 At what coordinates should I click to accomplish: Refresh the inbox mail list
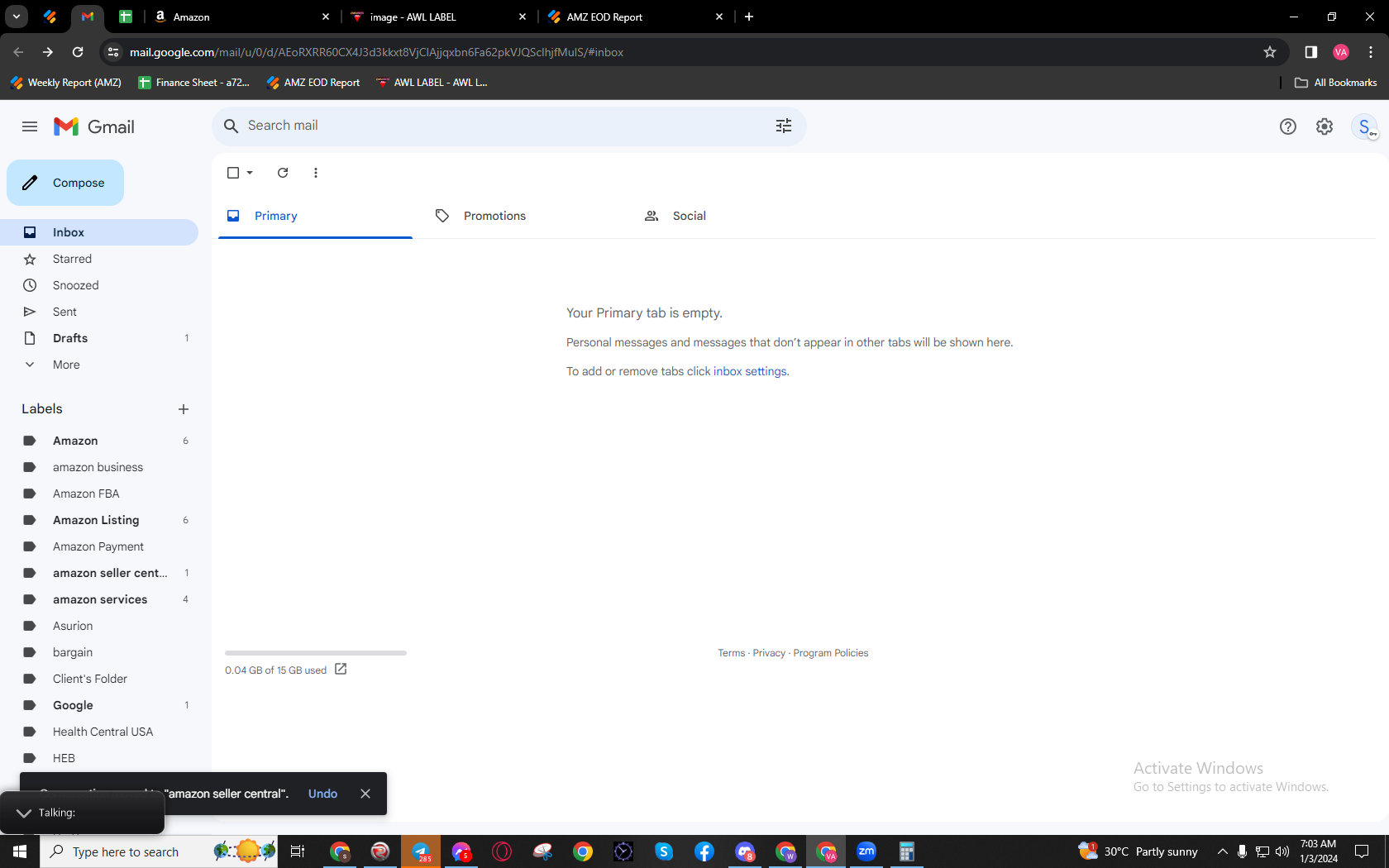283,173
